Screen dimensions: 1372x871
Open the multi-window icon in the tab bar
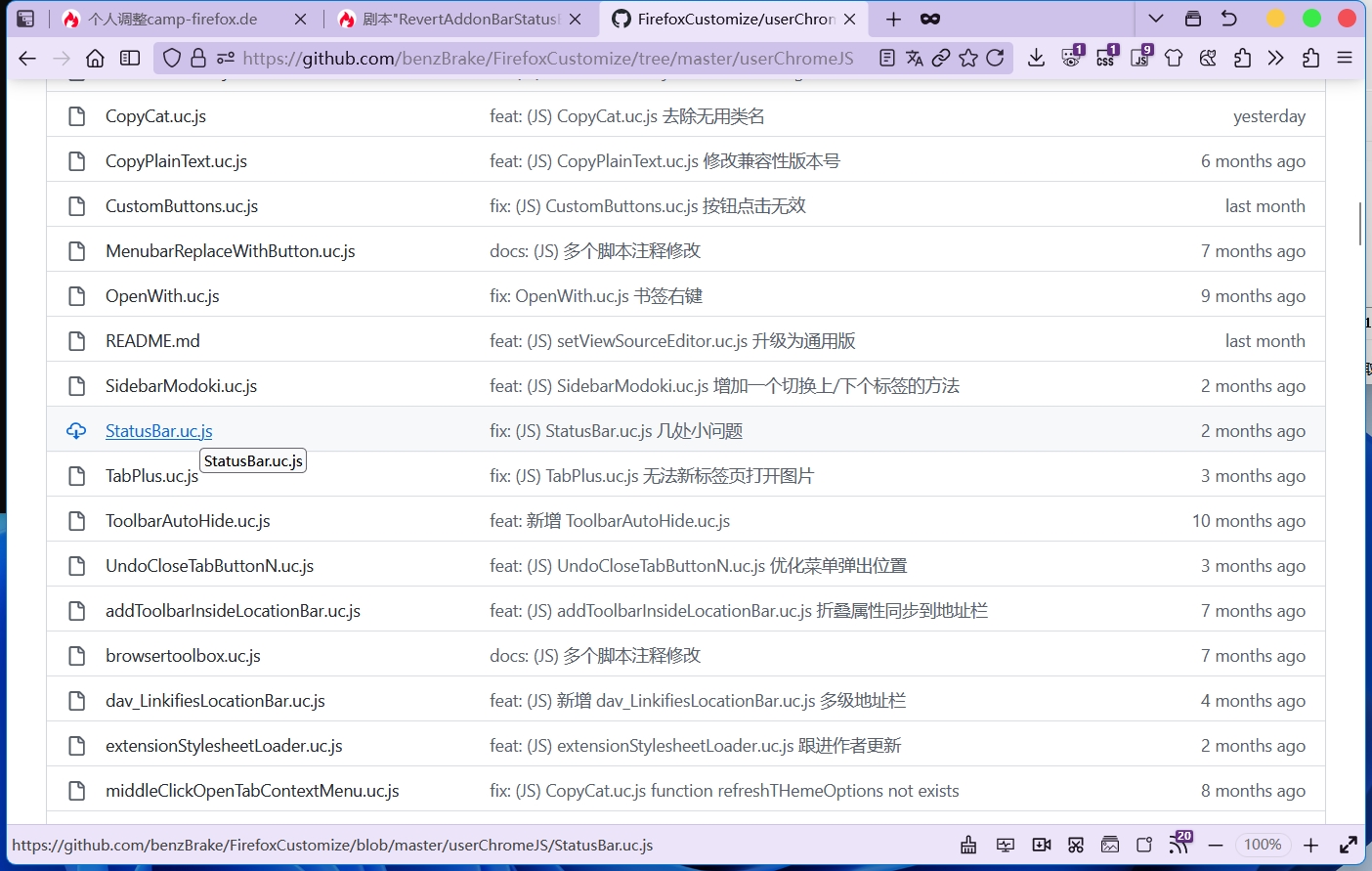(1193, 19)
